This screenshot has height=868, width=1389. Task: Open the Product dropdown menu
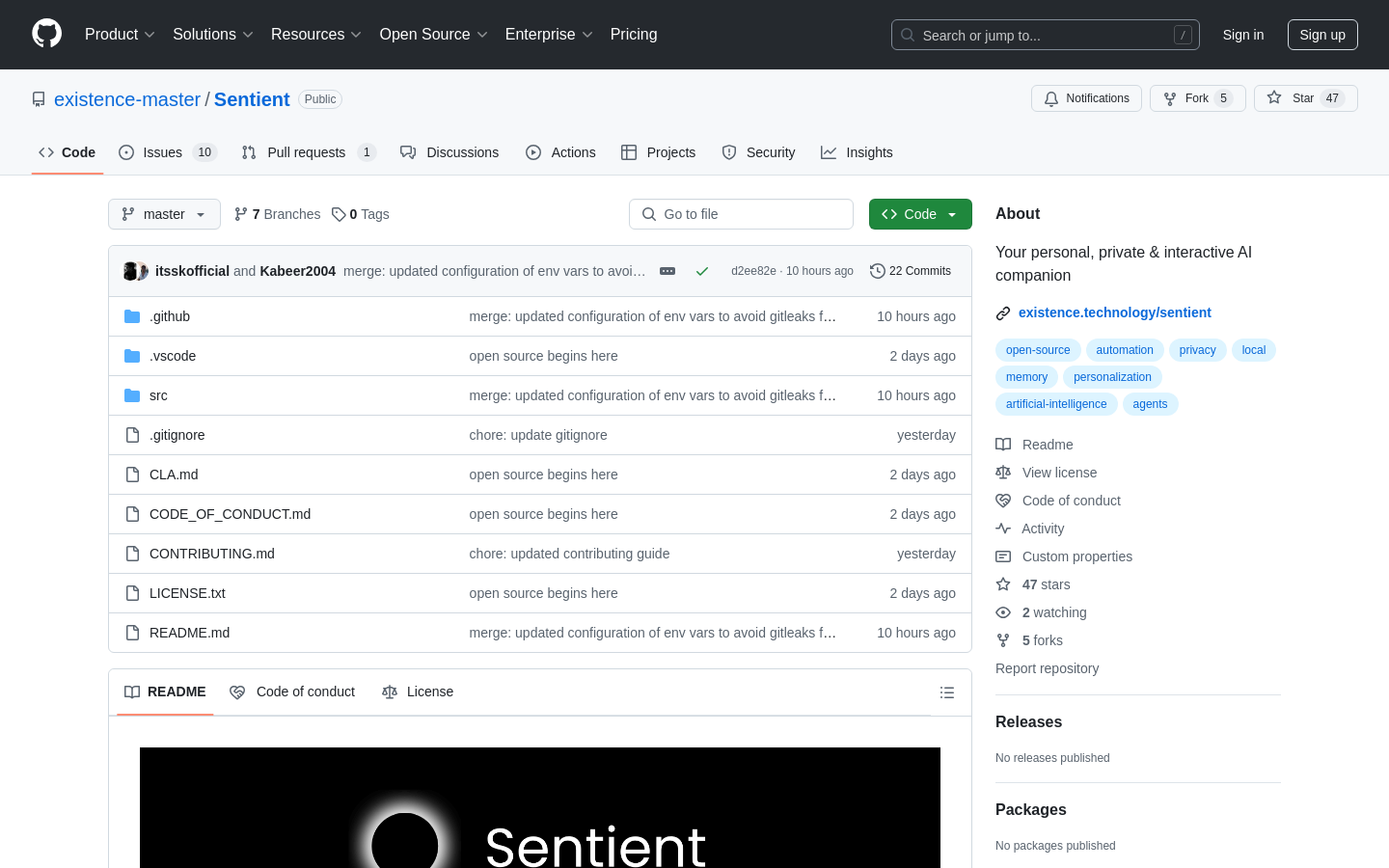click(120, 35)
